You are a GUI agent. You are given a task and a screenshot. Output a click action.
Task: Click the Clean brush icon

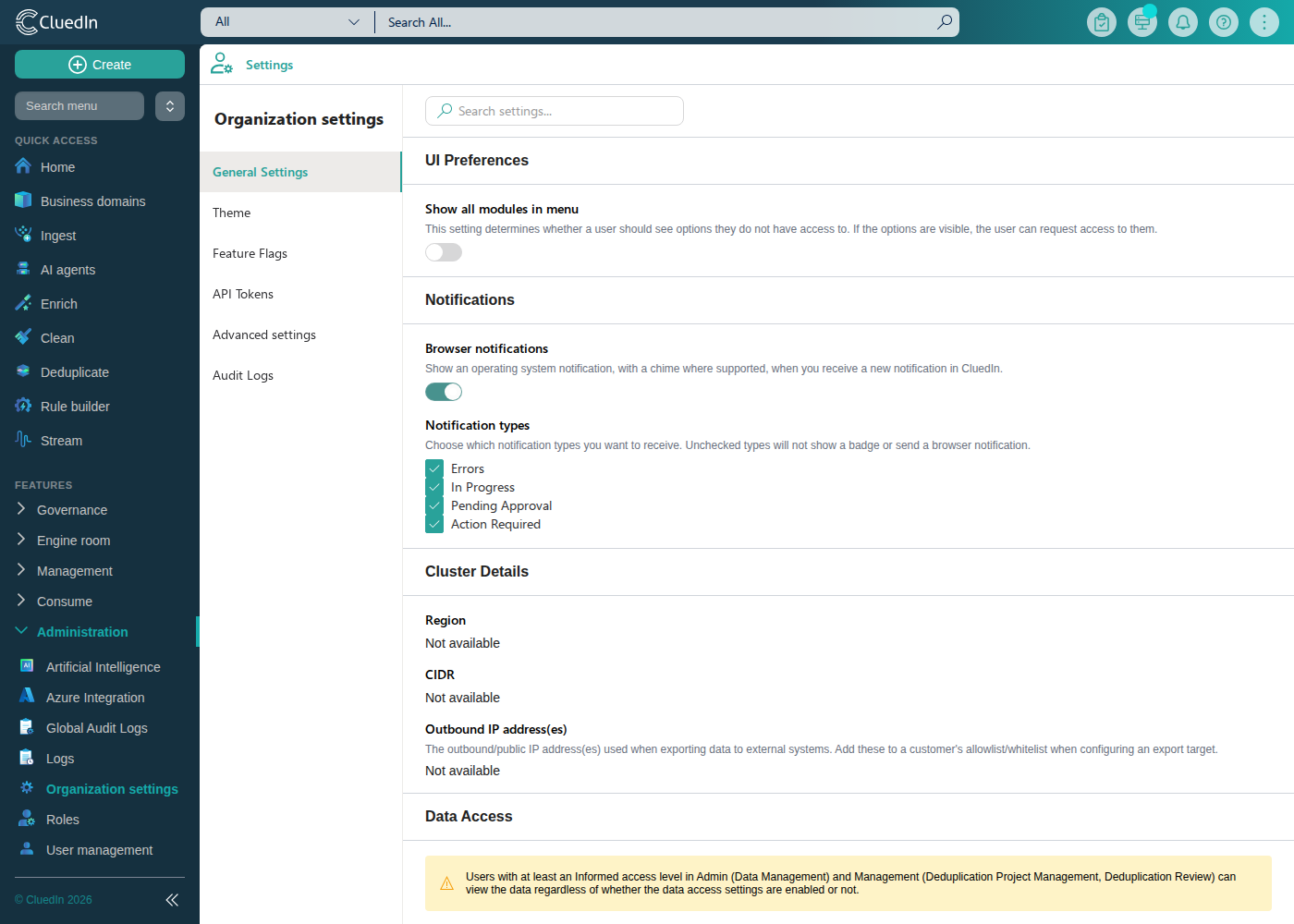tap(23, 337)
